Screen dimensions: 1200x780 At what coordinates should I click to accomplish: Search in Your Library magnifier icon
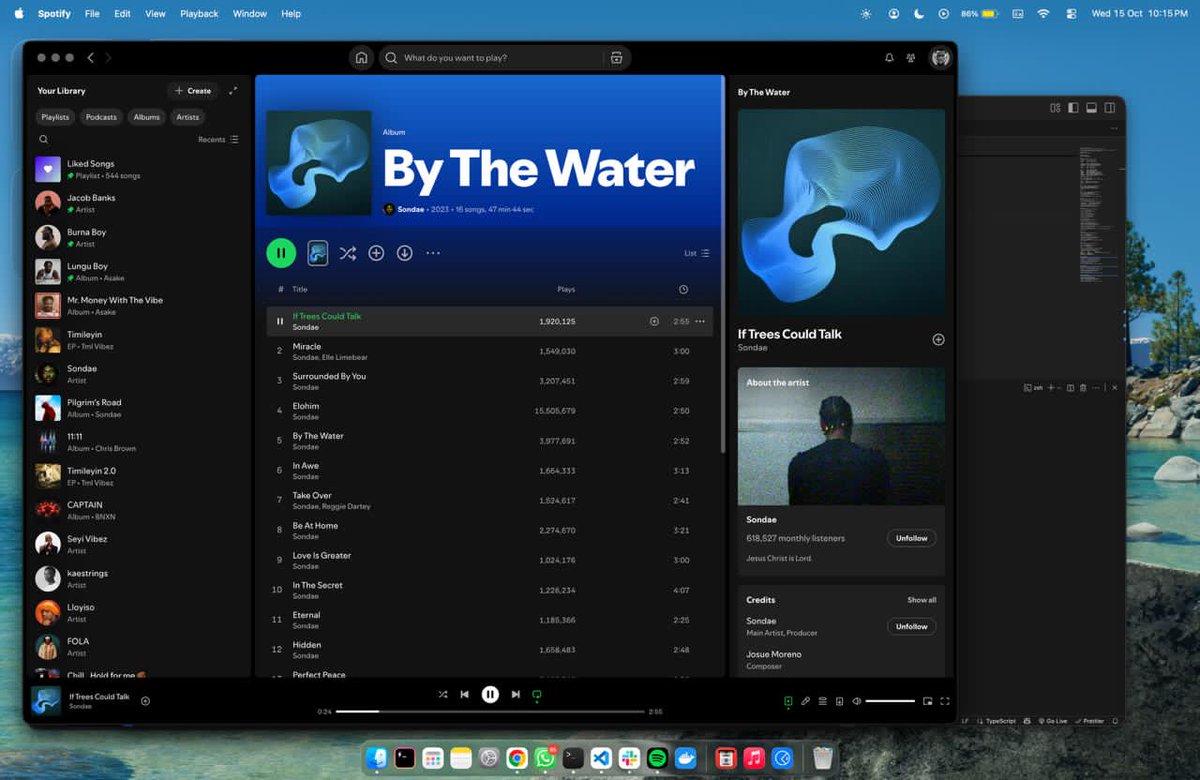[x=43, y=140]
